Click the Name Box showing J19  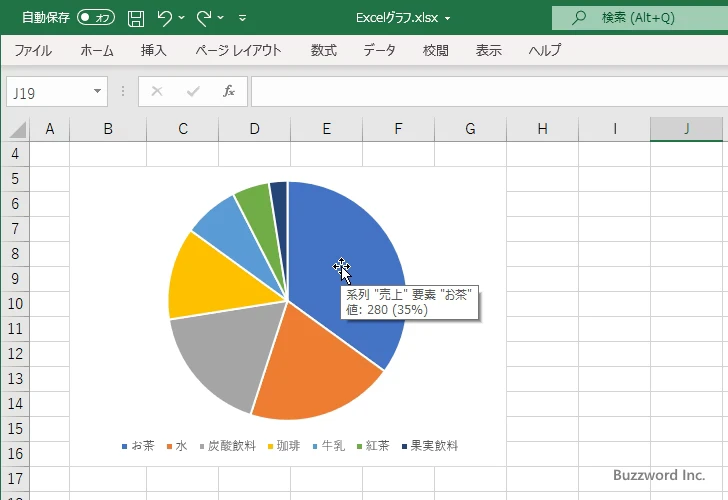(x=48, y=92)
